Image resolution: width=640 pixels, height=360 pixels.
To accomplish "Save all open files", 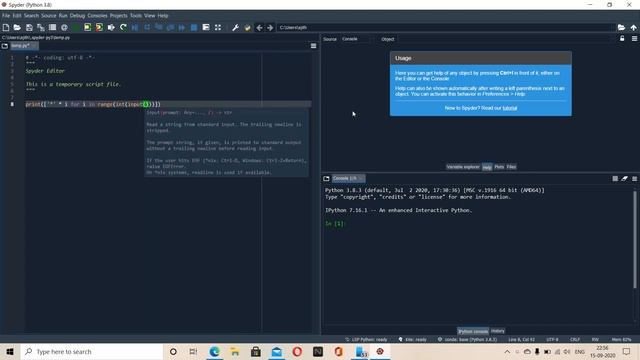I will pyautogui.click(x=41, y=27).
